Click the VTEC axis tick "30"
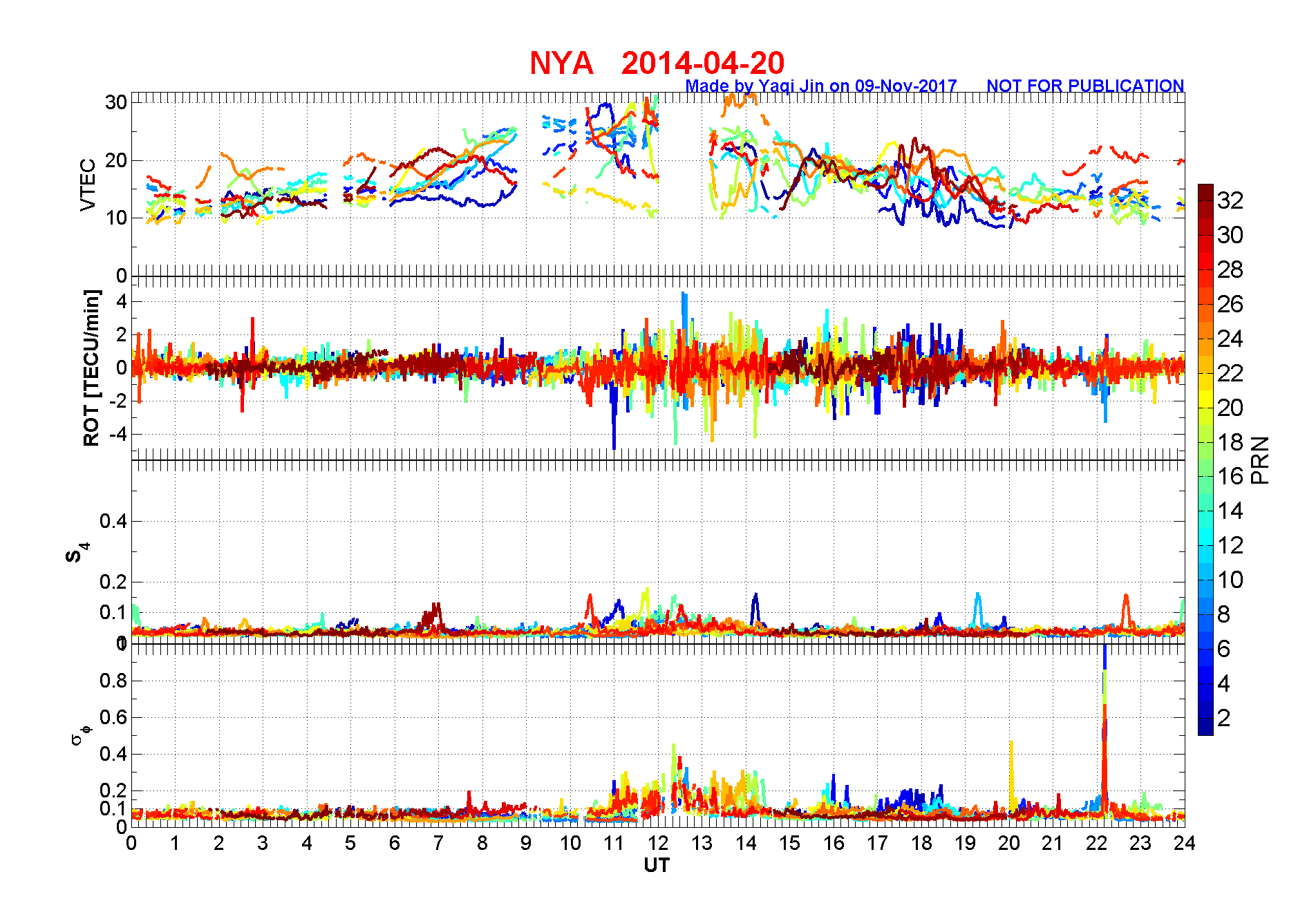The image size is (1316, 919). (116, 102)
